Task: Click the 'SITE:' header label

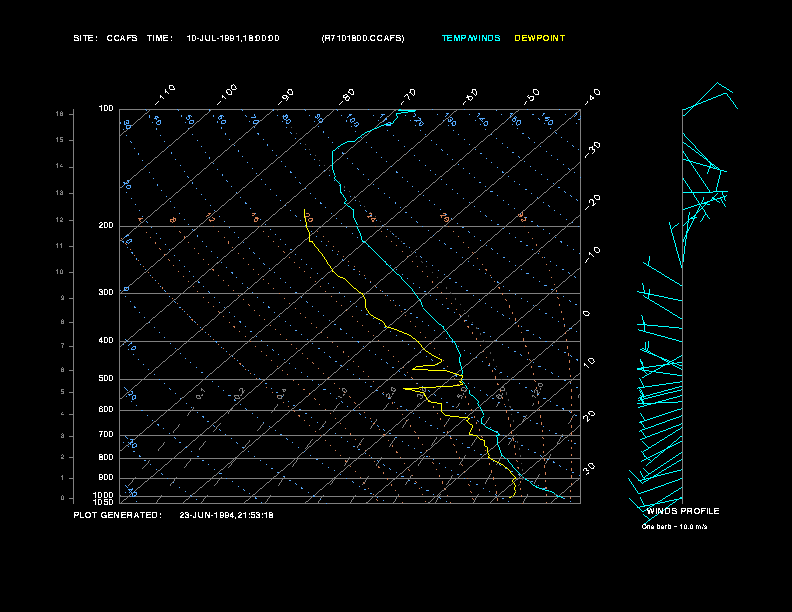Action: (x=85, y=38)
